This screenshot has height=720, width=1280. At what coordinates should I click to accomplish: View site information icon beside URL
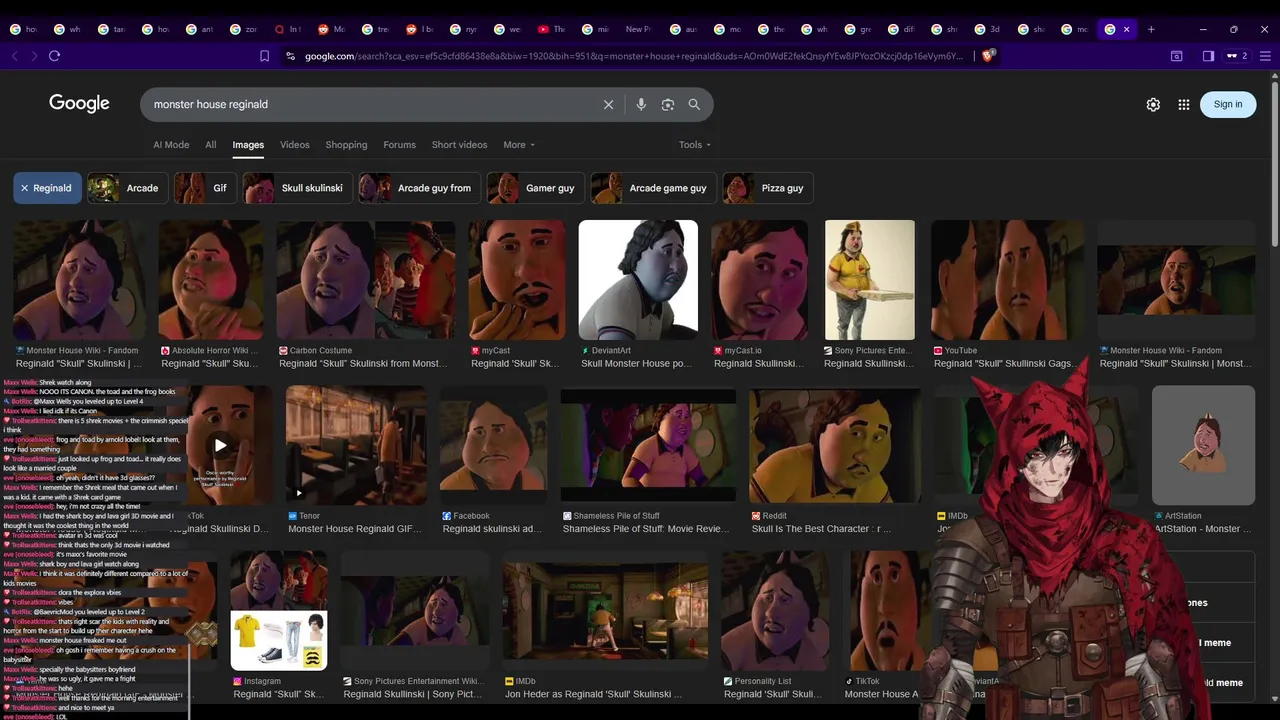pyautogui.click(x=290, y=56)
